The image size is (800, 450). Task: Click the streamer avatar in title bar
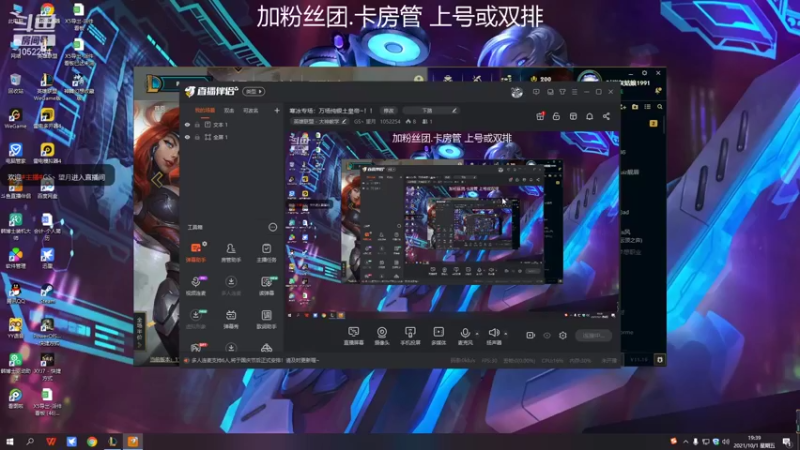[517, 92]
